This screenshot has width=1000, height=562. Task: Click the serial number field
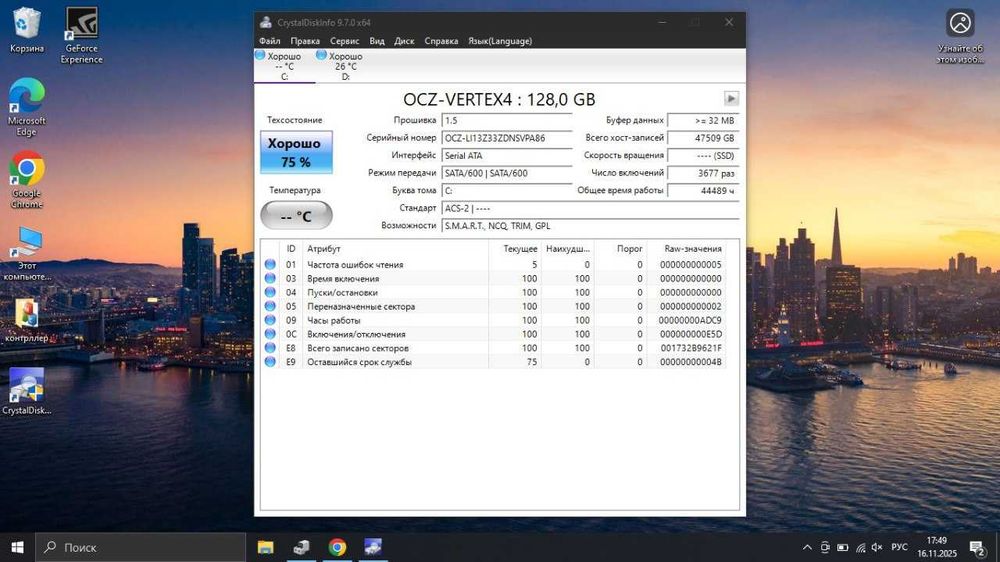(x=506, y=138)
